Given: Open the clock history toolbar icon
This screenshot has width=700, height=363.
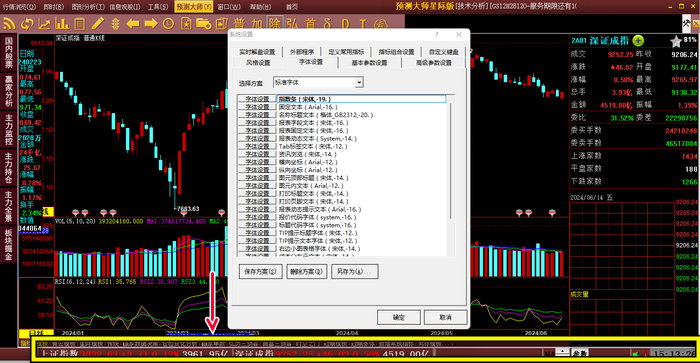Looking at the screenshot, I should click(168, 23).
